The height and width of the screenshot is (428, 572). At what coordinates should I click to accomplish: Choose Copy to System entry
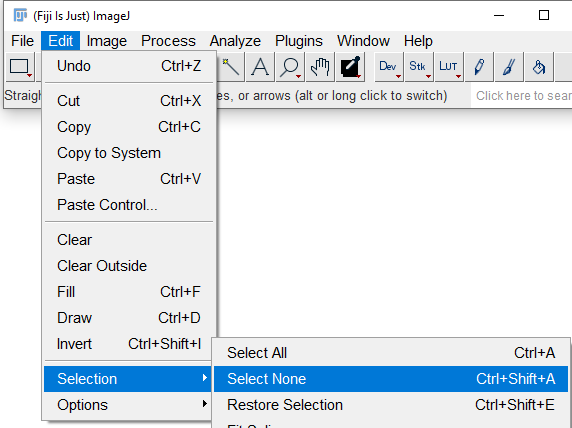pos(129,153)
